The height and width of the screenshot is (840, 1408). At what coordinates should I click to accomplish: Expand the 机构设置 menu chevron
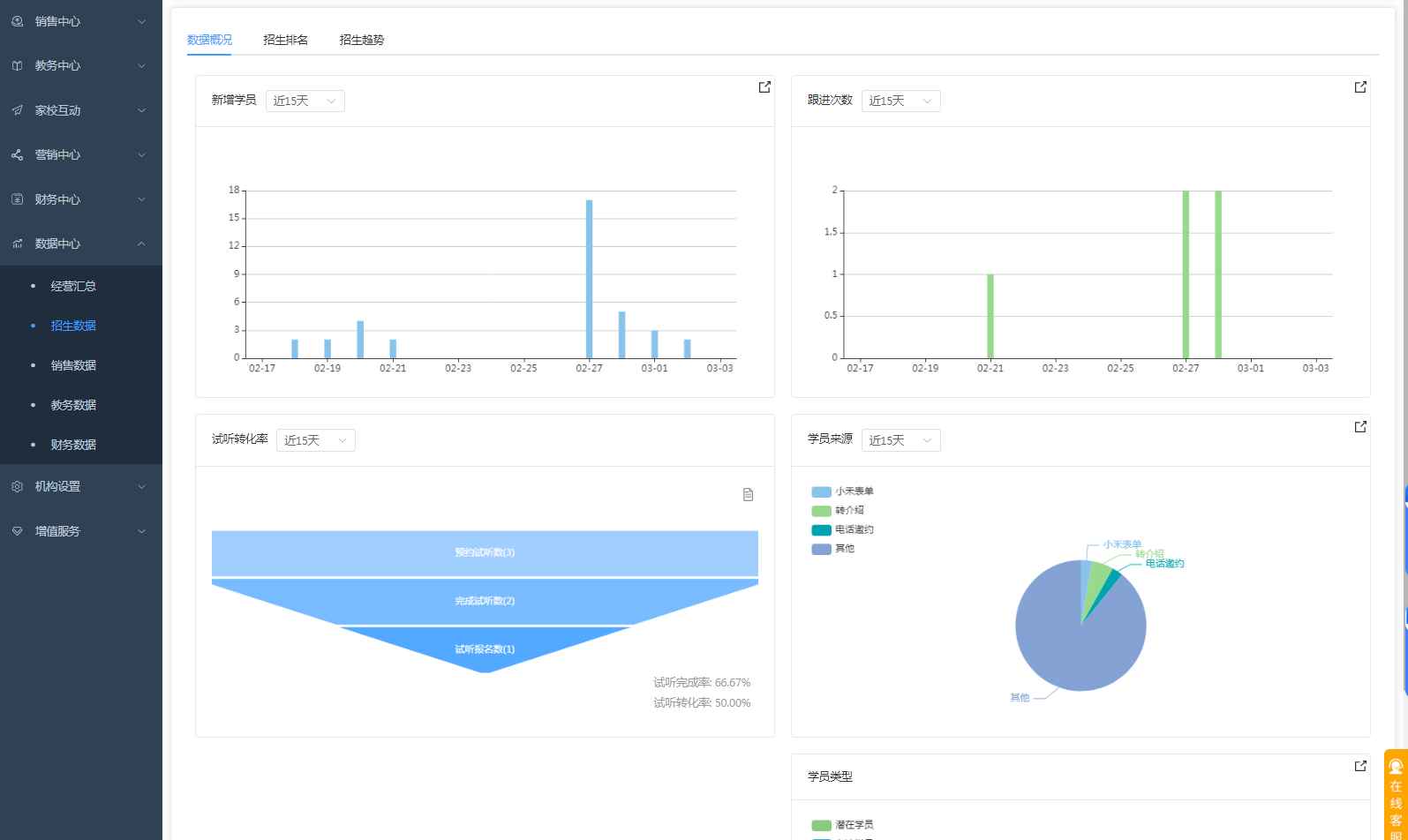click(141, 486)
